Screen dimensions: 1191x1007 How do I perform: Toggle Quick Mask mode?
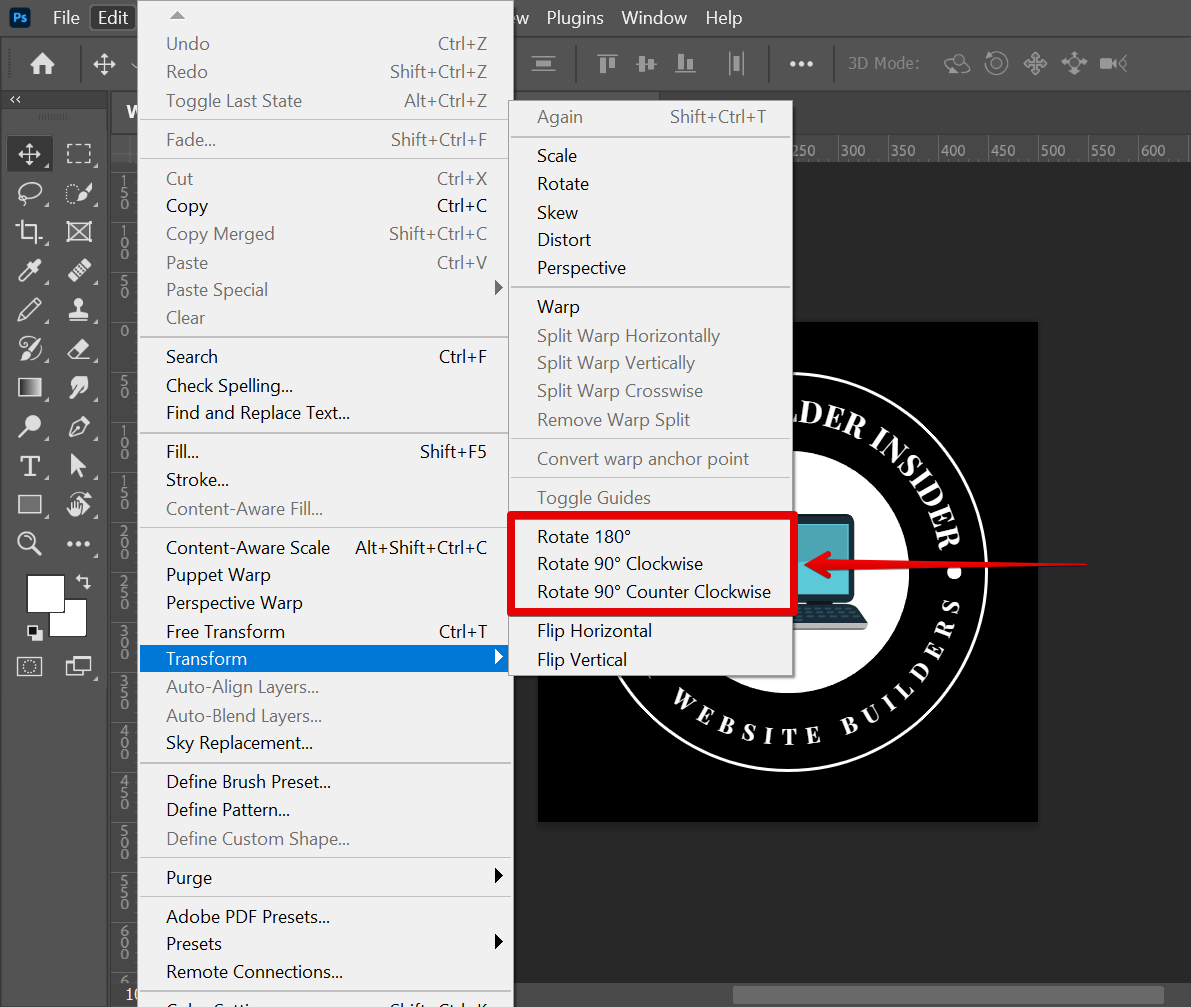click(x=30, y=666)
